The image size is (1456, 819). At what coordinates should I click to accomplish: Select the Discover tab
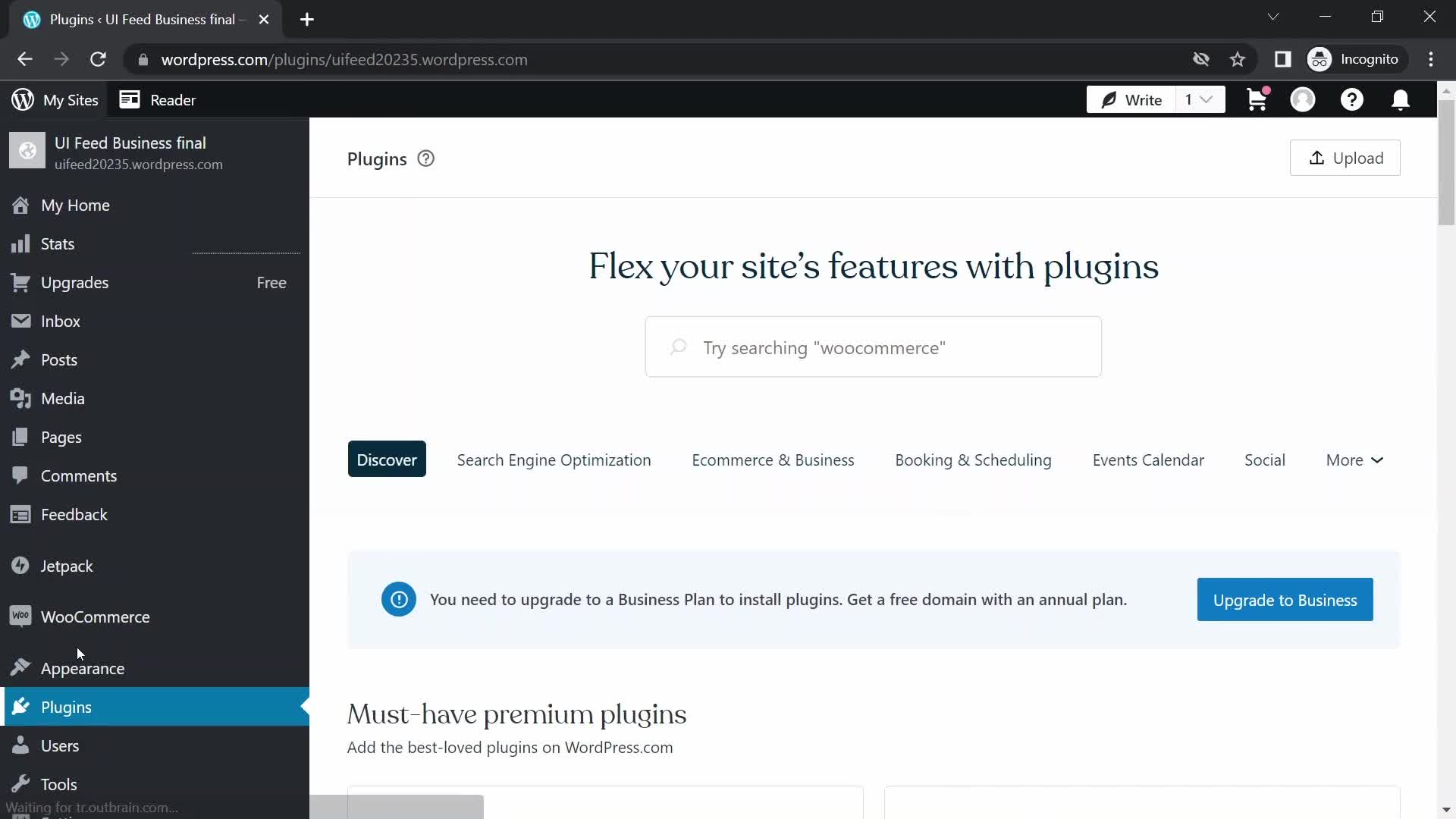tap(387, 458)
